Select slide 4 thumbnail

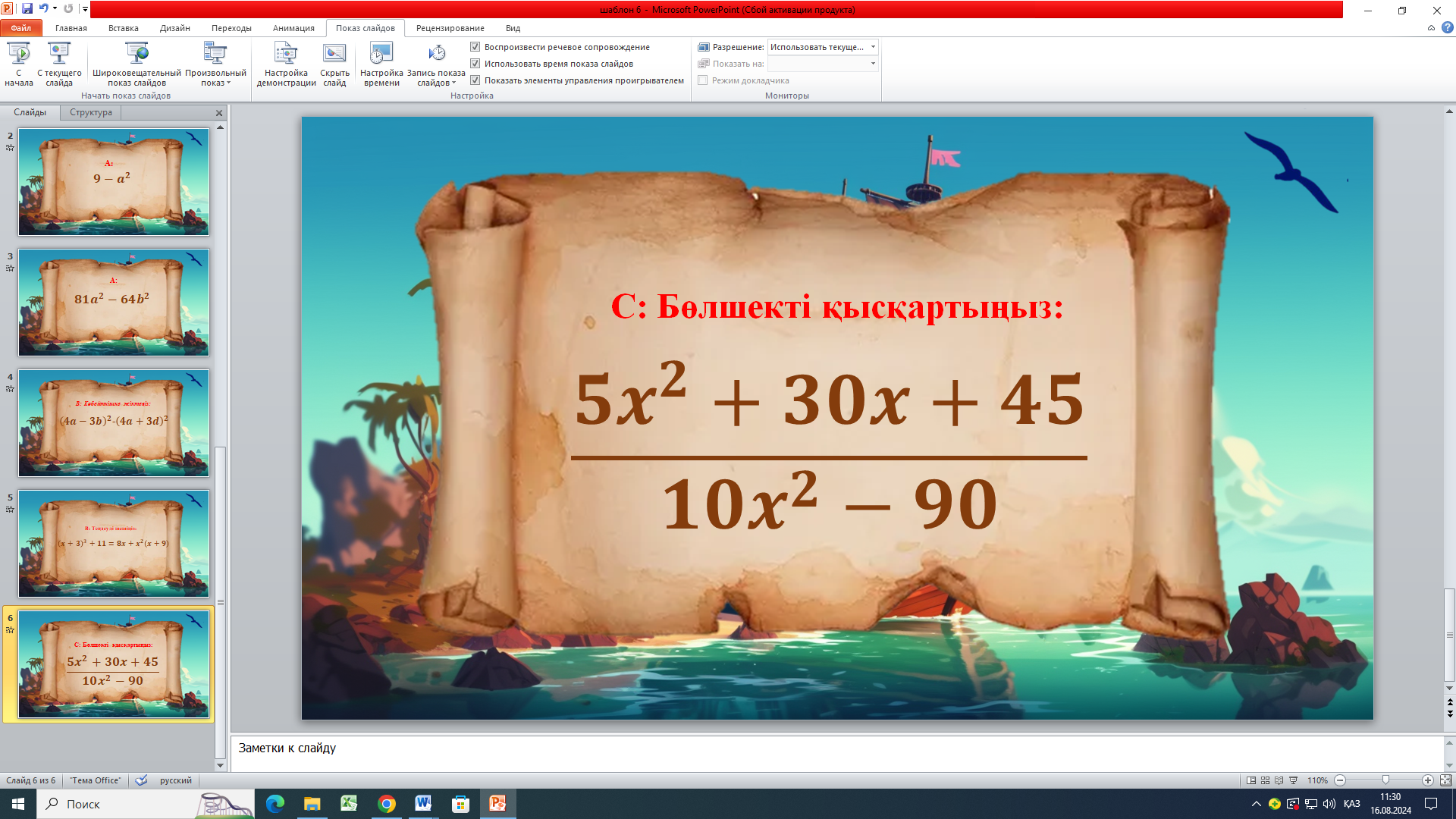point(114,423)
